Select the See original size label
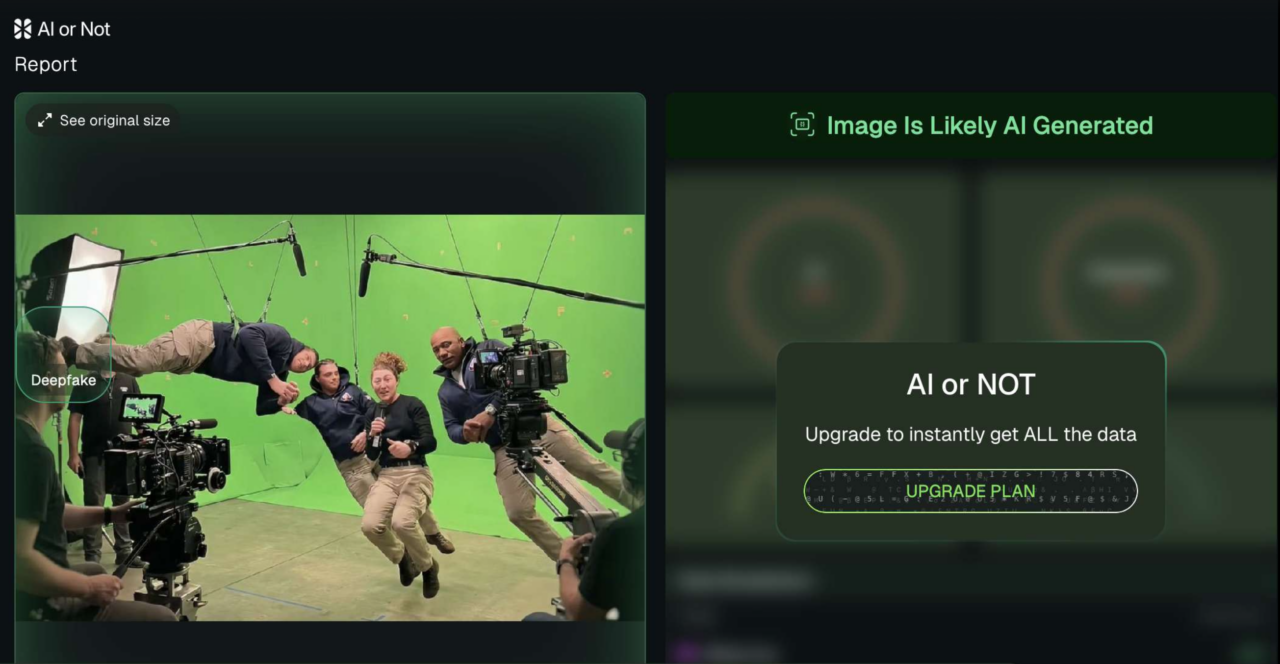 [114, 120]
